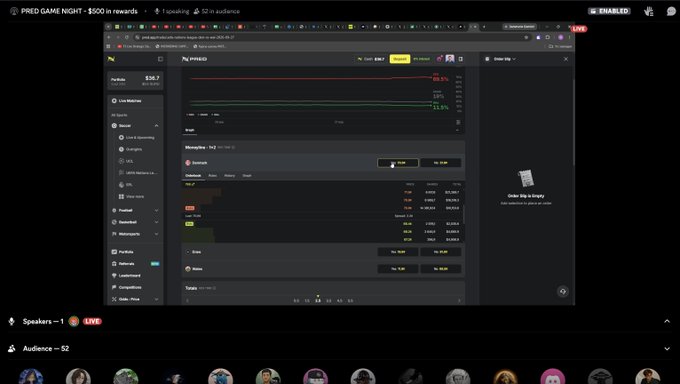Select the 1.5 totals line
Screen dimensions: 680x384
(307, 300)
